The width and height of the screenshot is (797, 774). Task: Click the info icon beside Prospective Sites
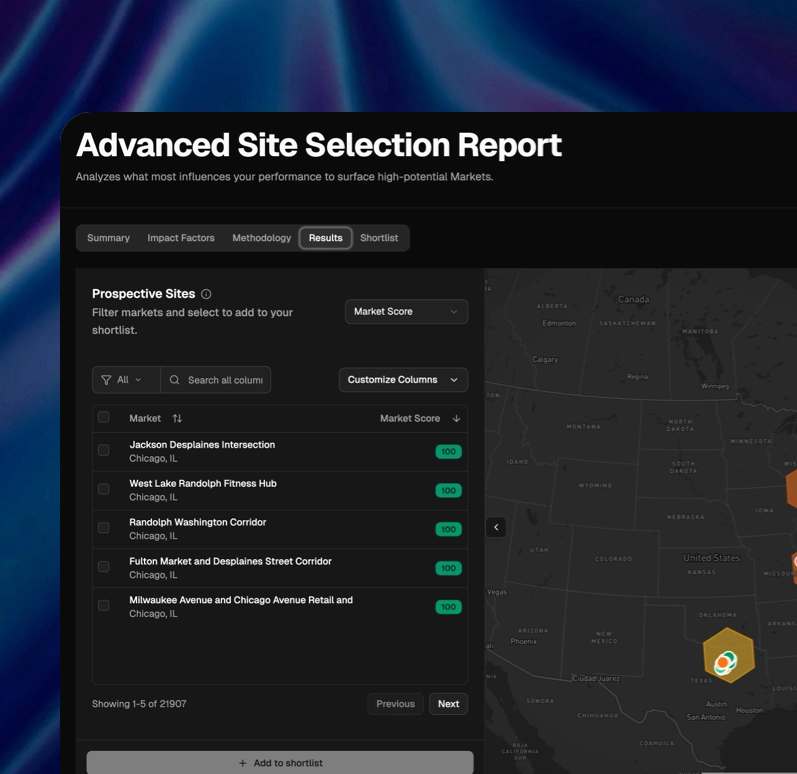point(206,294)
